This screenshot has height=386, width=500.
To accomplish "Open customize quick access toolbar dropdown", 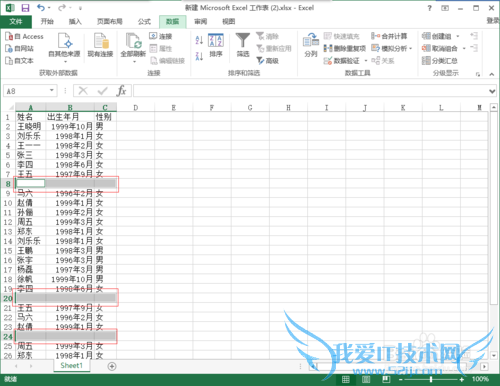I will (80, 8).
